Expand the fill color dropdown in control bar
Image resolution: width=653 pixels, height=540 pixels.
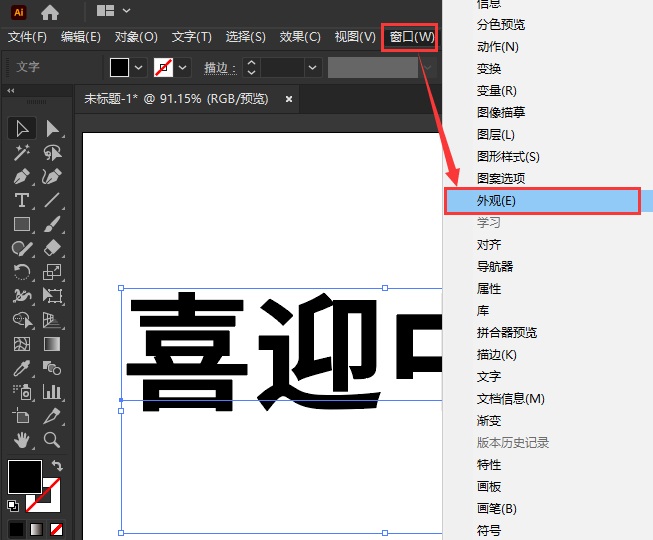click(x=139, y=67)
